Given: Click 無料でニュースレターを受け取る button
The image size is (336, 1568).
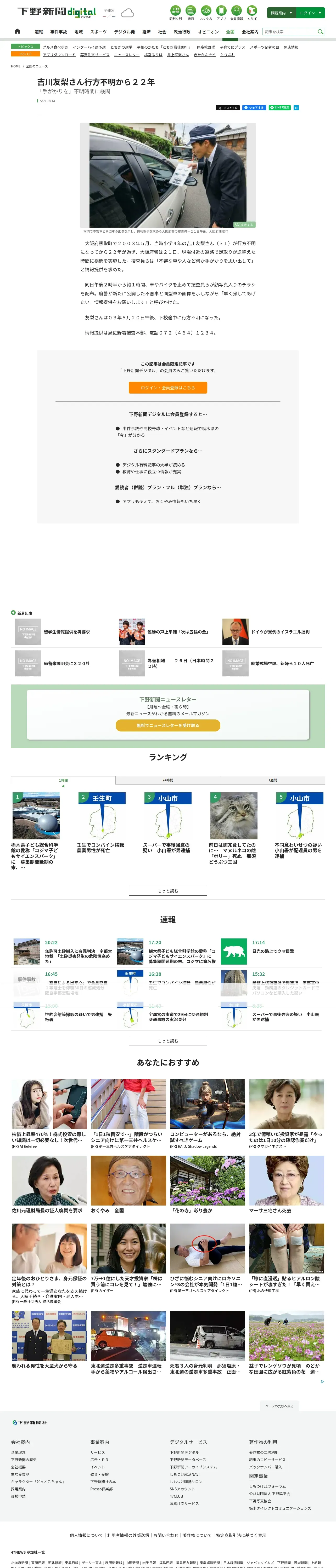Looking at the screenshot, I should click(168, 725).
